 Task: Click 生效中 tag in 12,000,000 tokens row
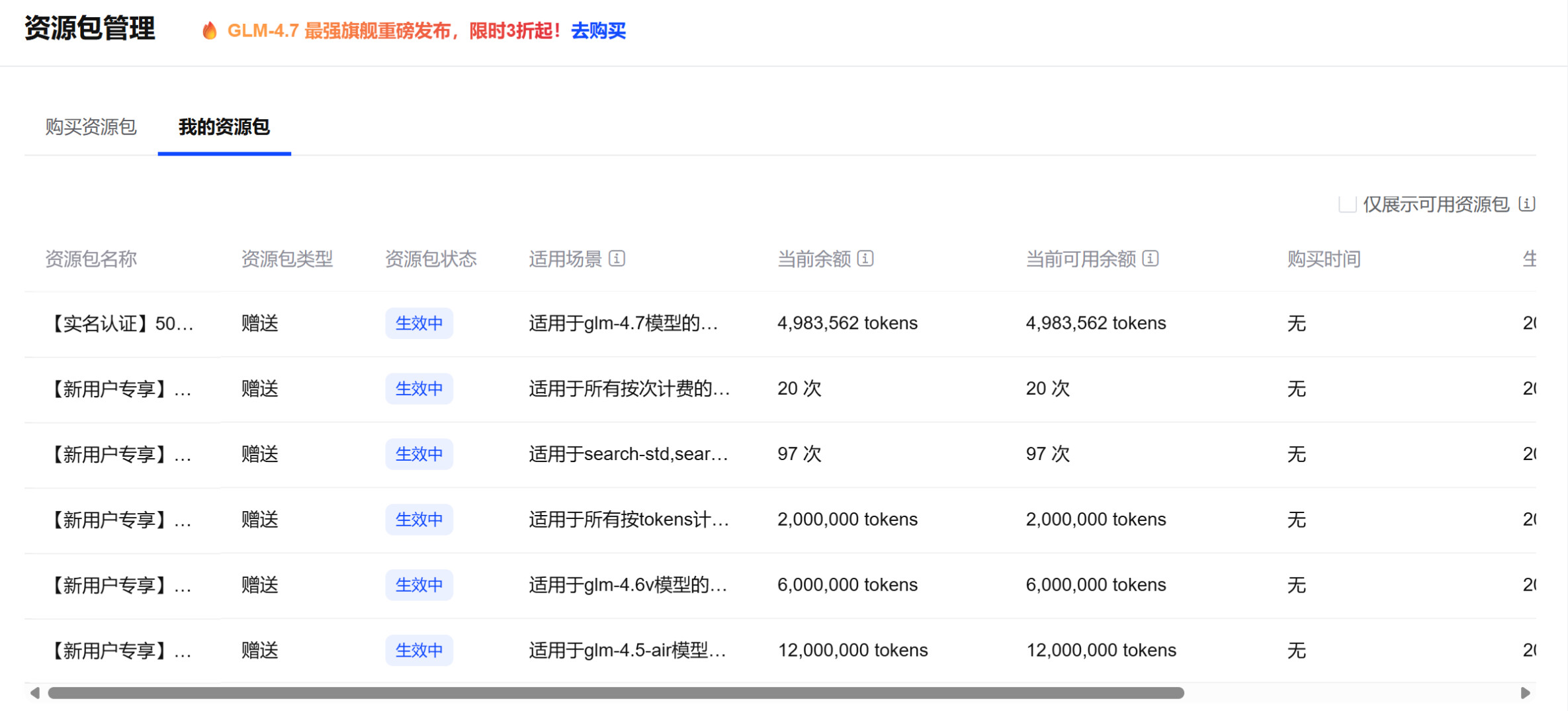(x=419, y=650)
